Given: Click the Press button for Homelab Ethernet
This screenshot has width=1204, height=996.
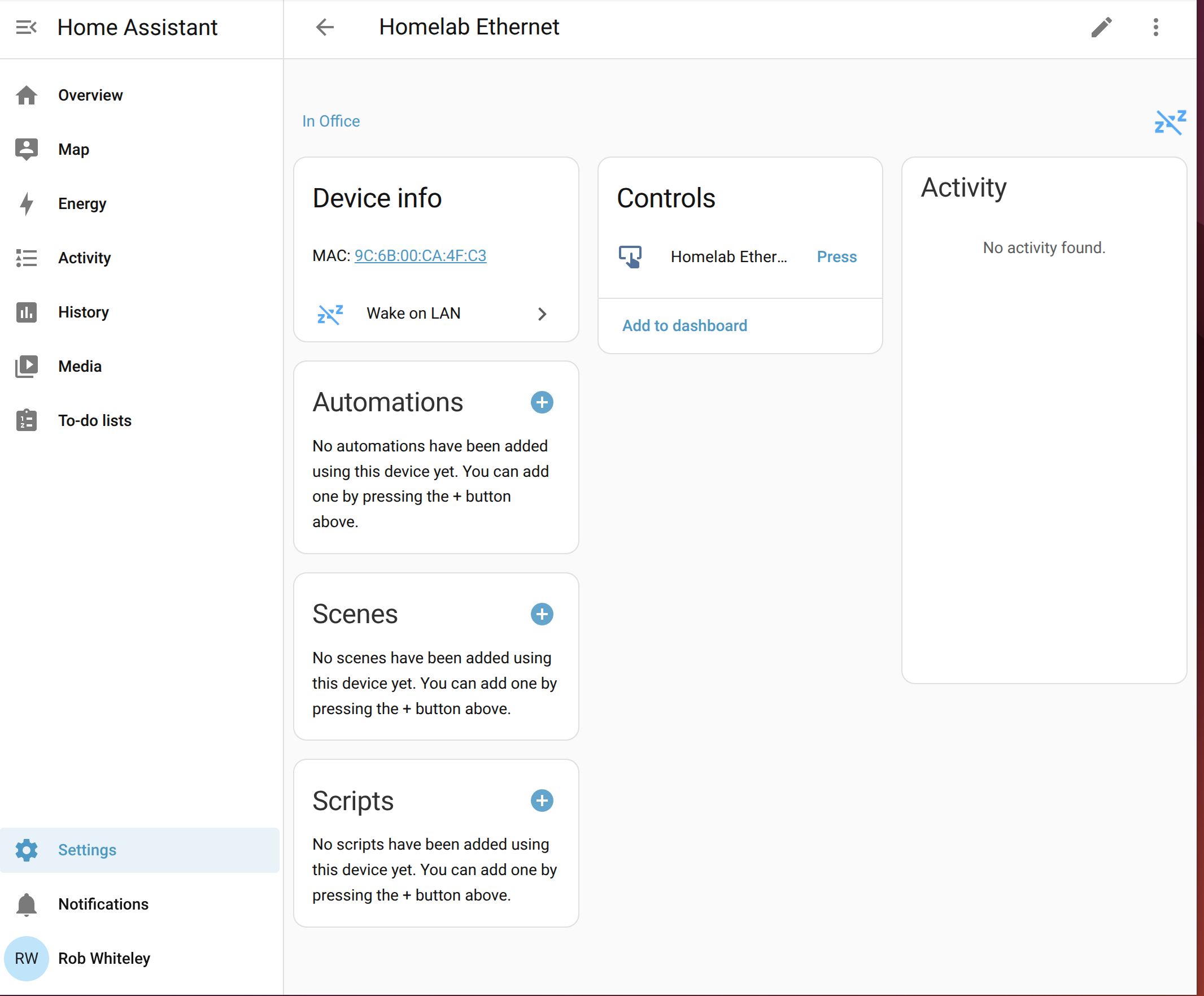Looking at the screenshot, I should pos(836,256).
